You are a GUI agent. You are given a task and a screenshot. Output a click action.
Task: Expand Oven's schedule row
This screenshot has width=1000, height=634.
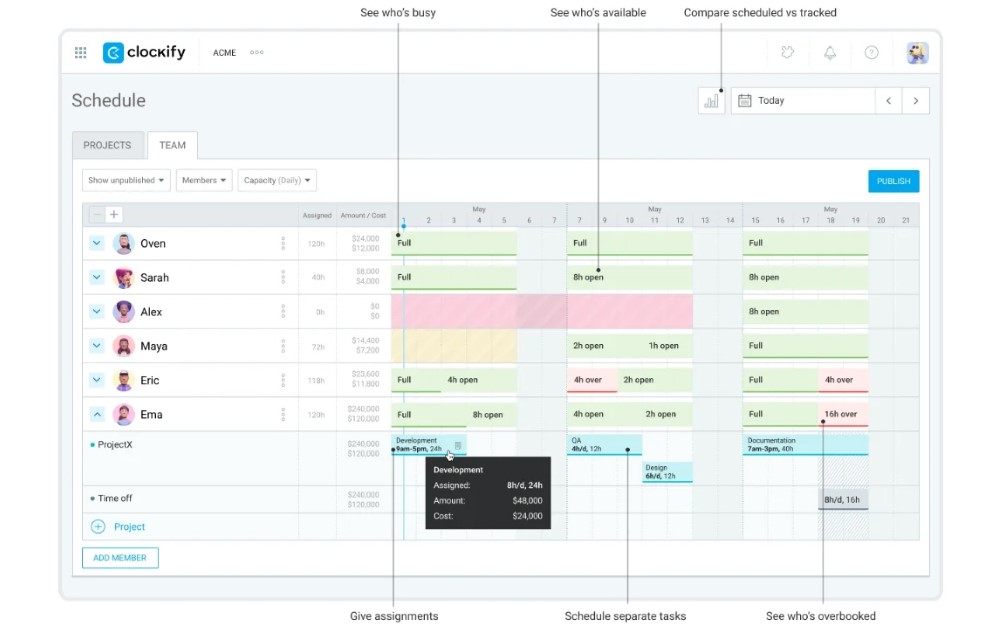point(96,243)
